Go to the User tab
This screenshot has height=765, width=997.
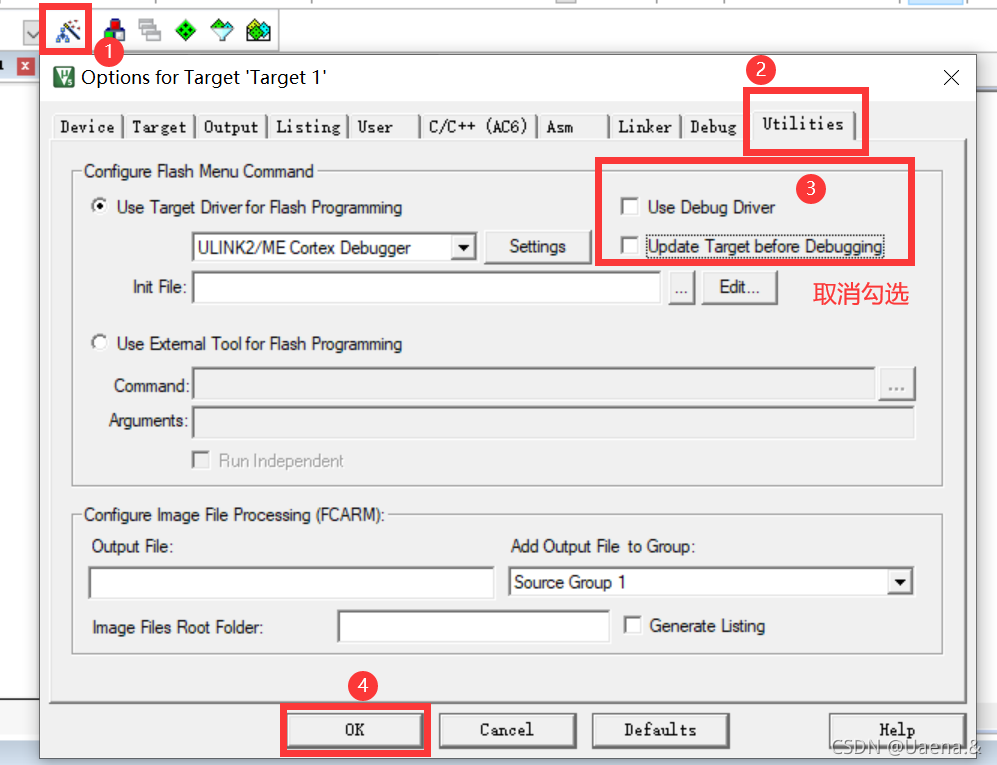coord(385,127)
